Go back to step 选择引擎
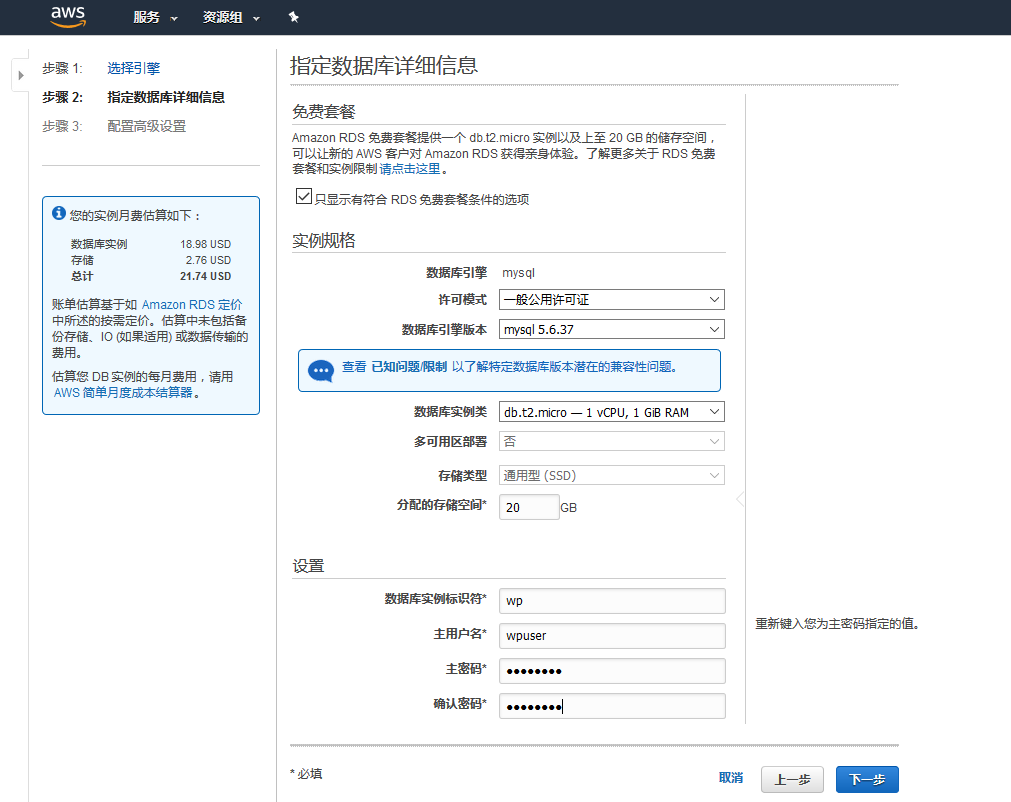1011x802 pixels. click(x=133, y=68)
